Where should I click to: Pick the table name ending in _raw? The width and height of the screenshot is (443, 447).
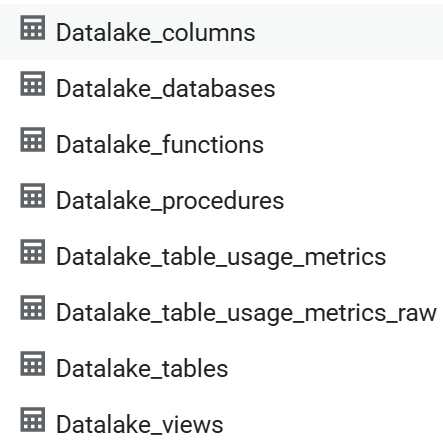tap(246, 313)
